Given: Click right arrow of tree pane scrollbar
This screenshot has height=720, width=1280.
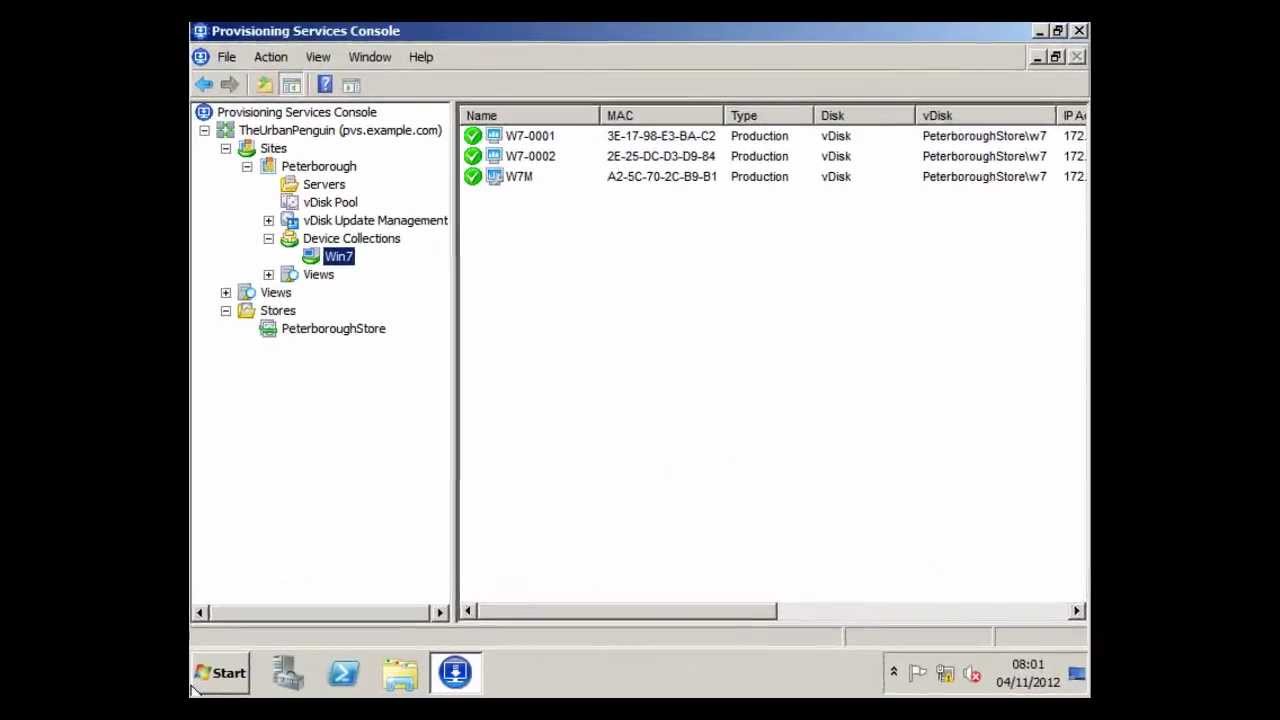Looking at the screenshot, I should pyautogui.click(x=441, y=612).
